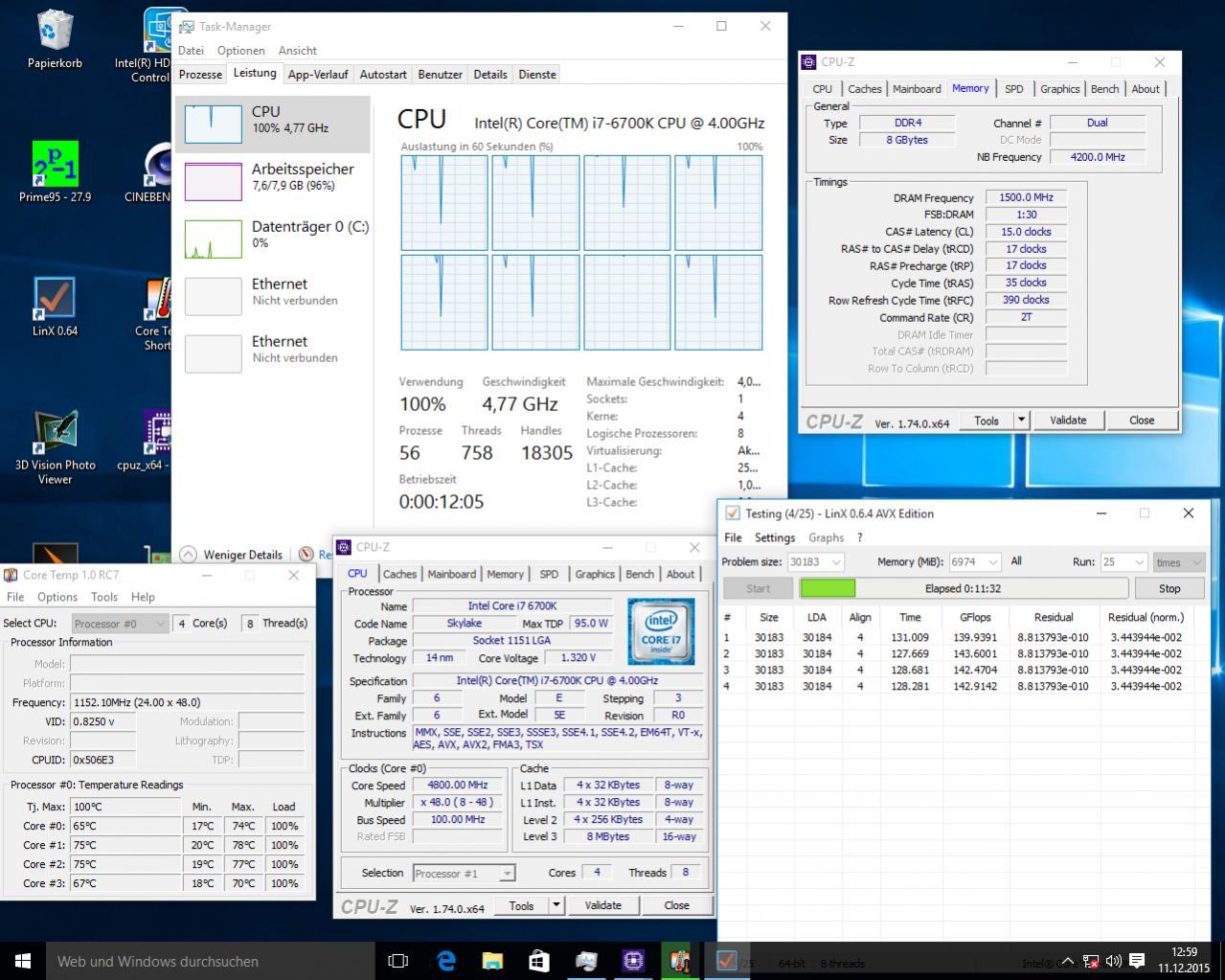Open the Datei menu in Task-Manager
The image size is (1225, 980).
tap(191, 50)
